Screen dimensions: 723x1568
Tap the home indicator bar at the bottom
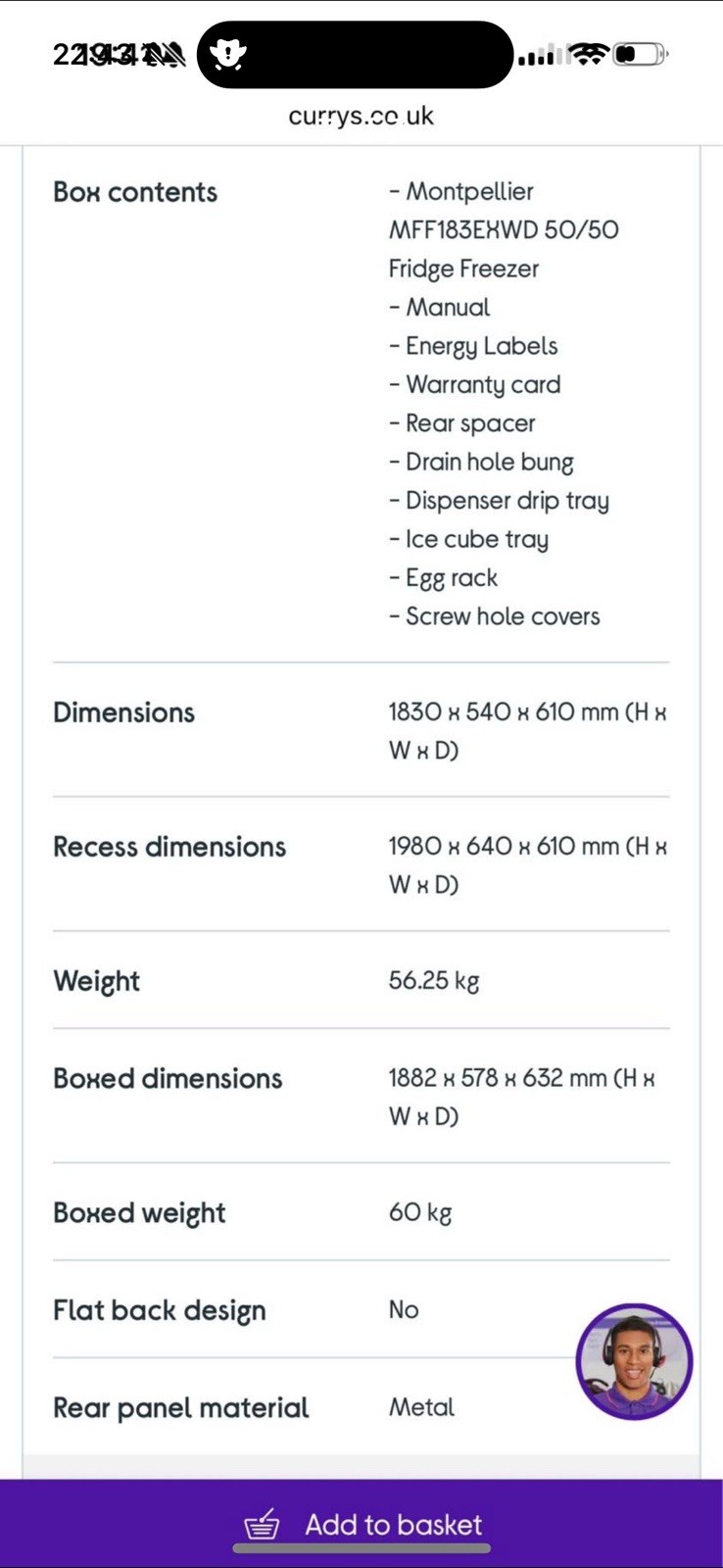pyautogui.click(x=361, y=1548)
